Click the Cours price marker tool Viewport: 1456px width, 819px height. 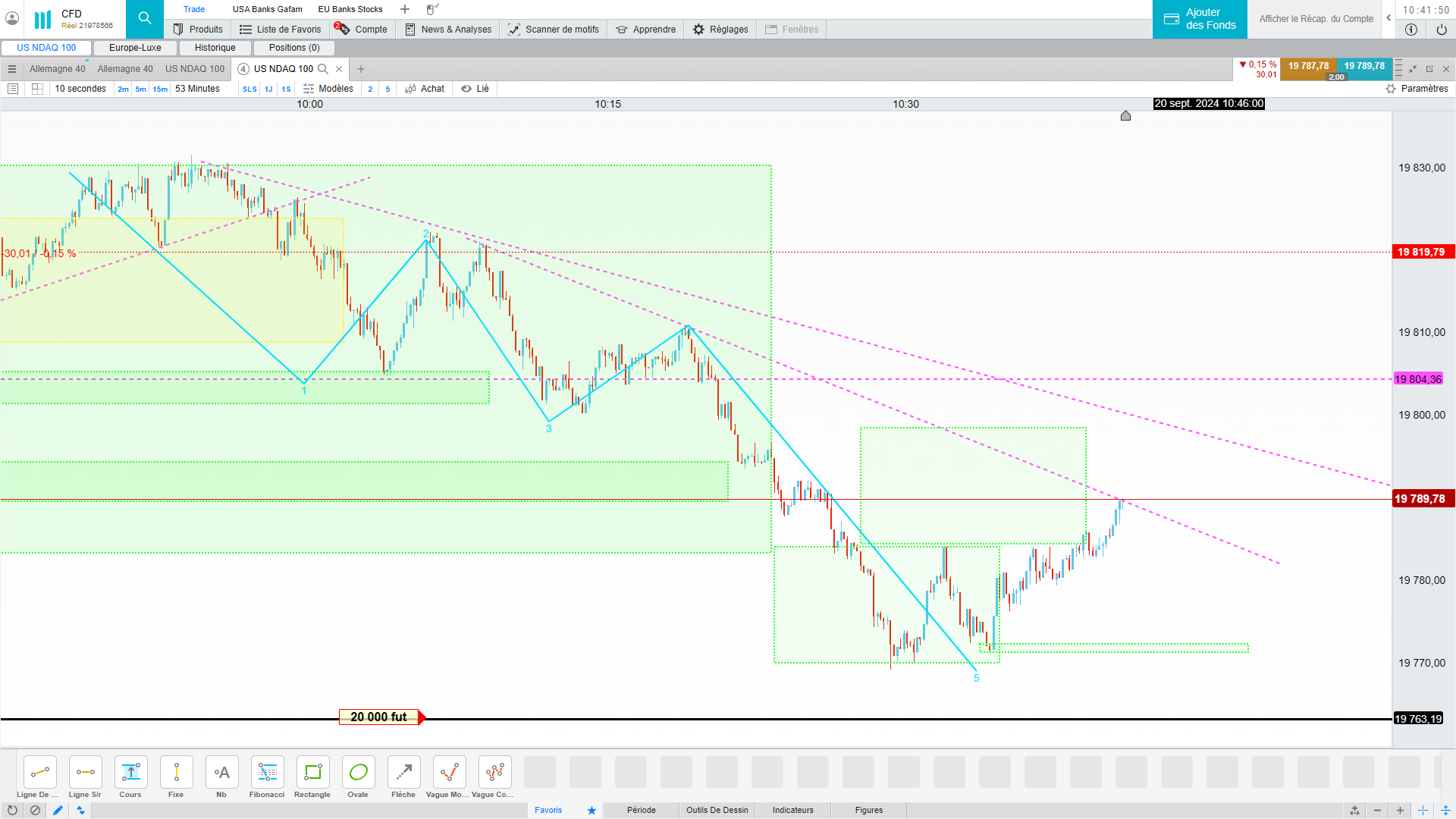[x=130, y=773]
